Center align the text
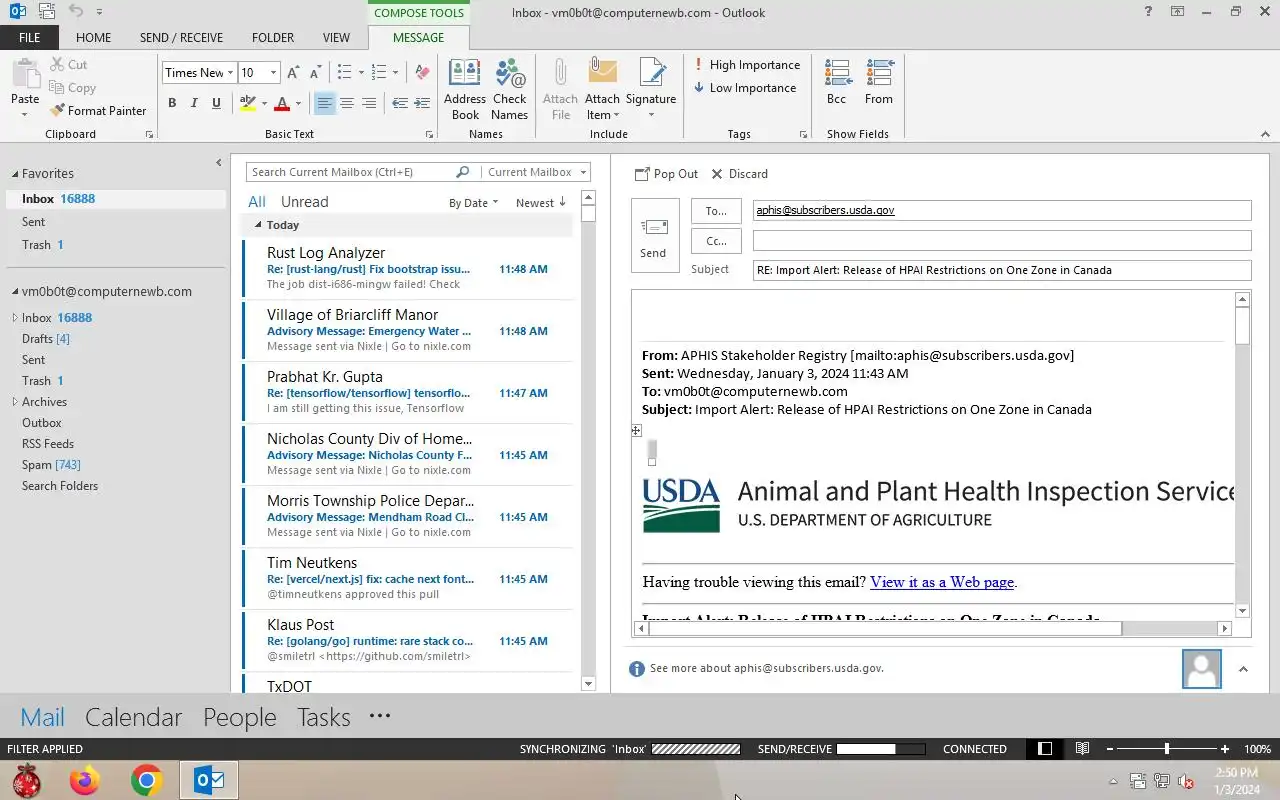1280x800 pixels. tap(347, 103)
